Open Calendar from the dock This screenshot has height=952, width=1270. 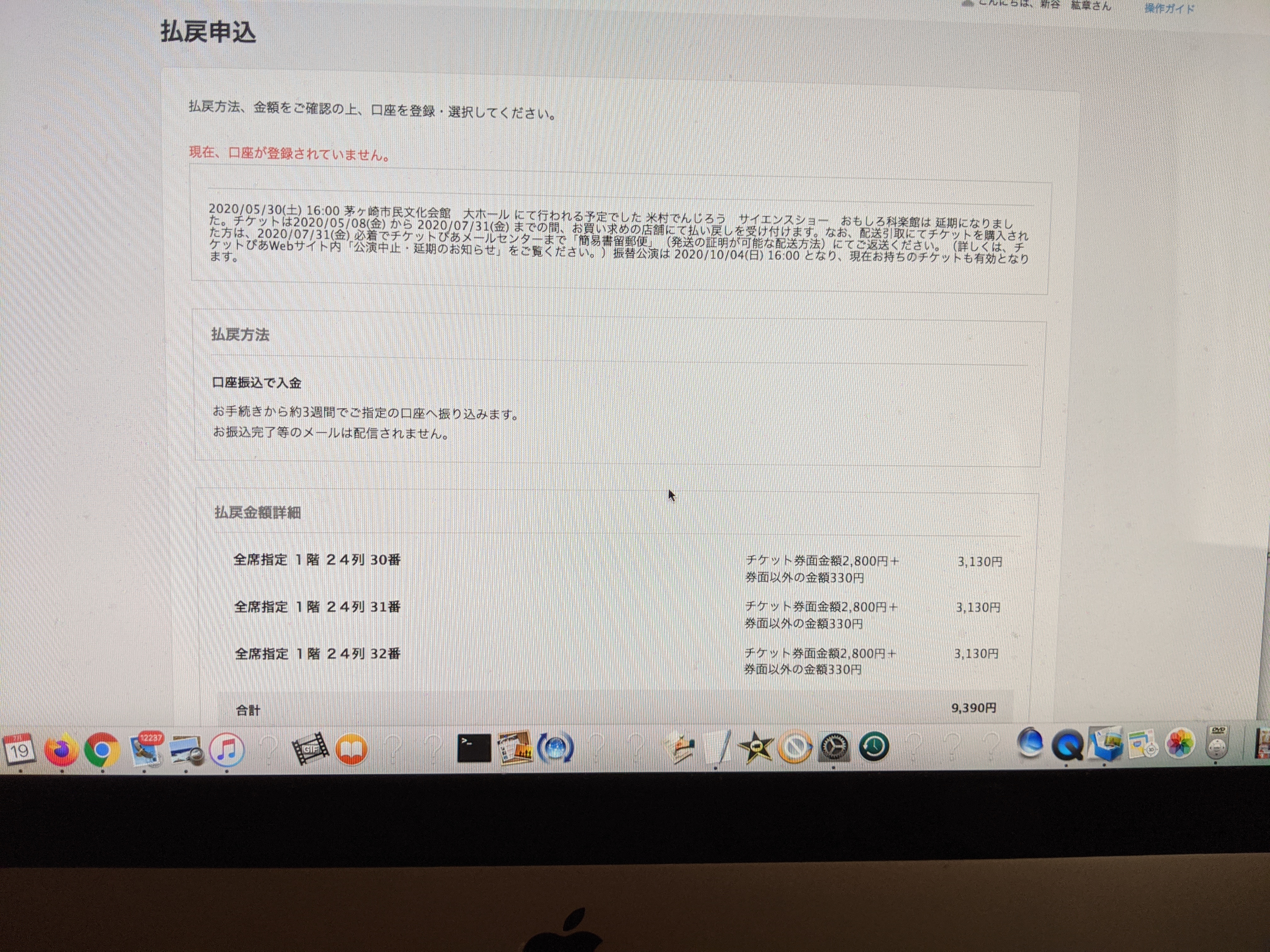(19, 749)
